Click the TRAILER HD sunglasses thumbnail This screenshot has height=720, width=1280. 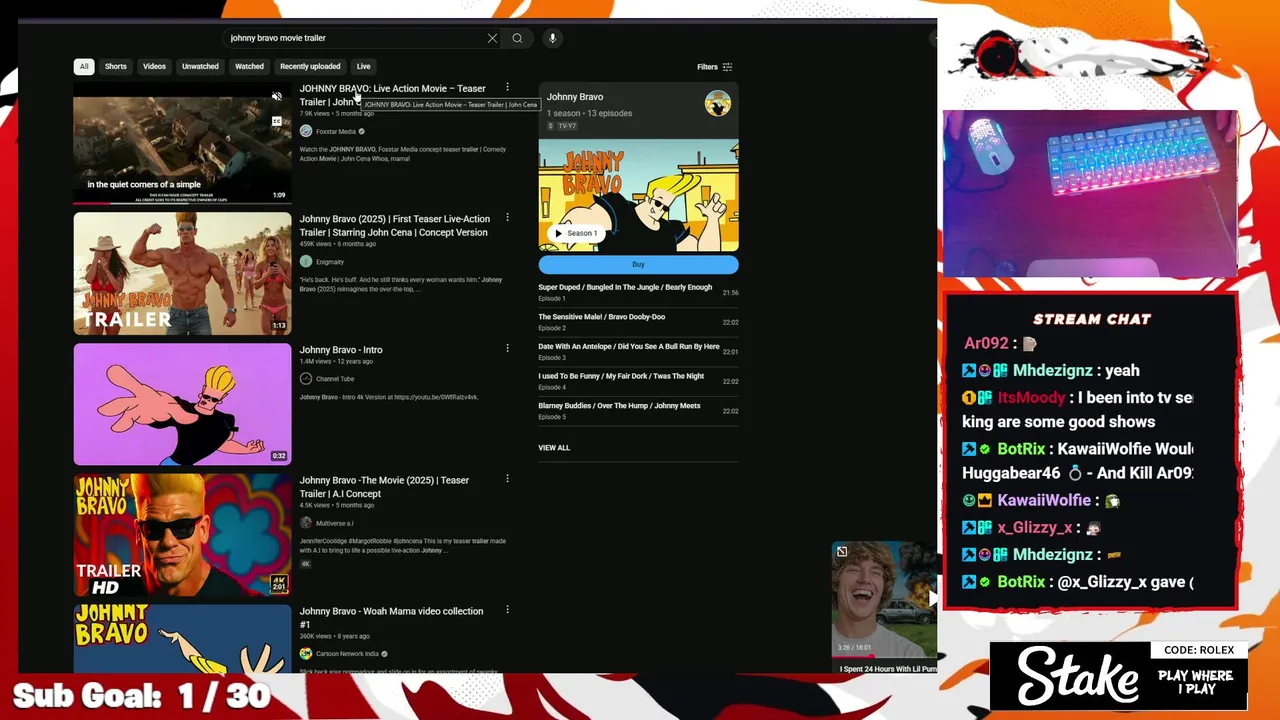[x=182, y=535]
